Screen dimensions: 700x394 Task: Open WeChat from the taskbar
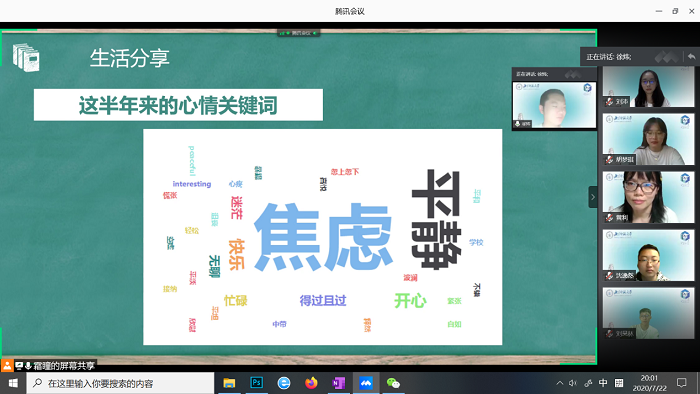pos(393,383)
